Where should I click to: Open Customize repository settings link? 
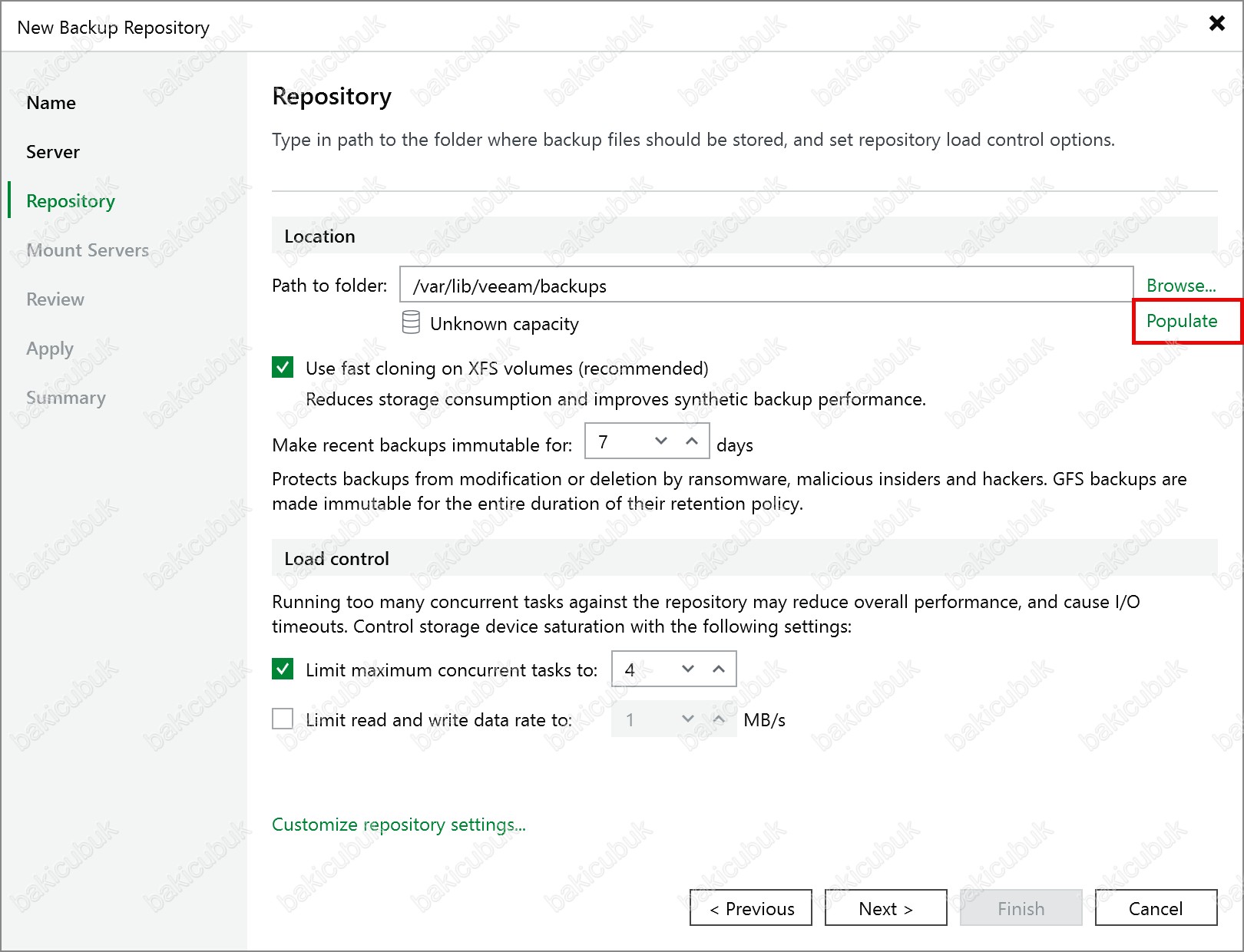[399, 825]
